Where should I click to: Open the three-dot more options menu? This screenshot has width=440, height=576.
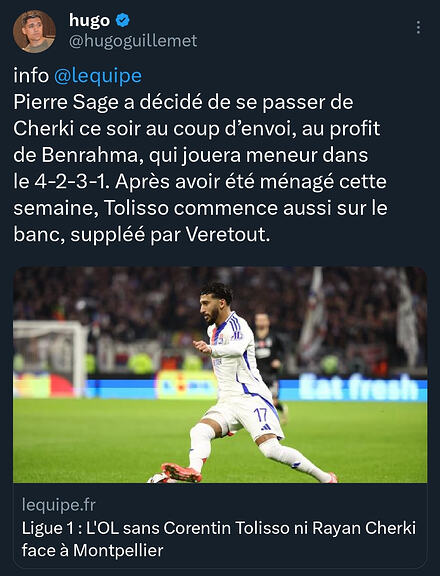tap(418, 28)
